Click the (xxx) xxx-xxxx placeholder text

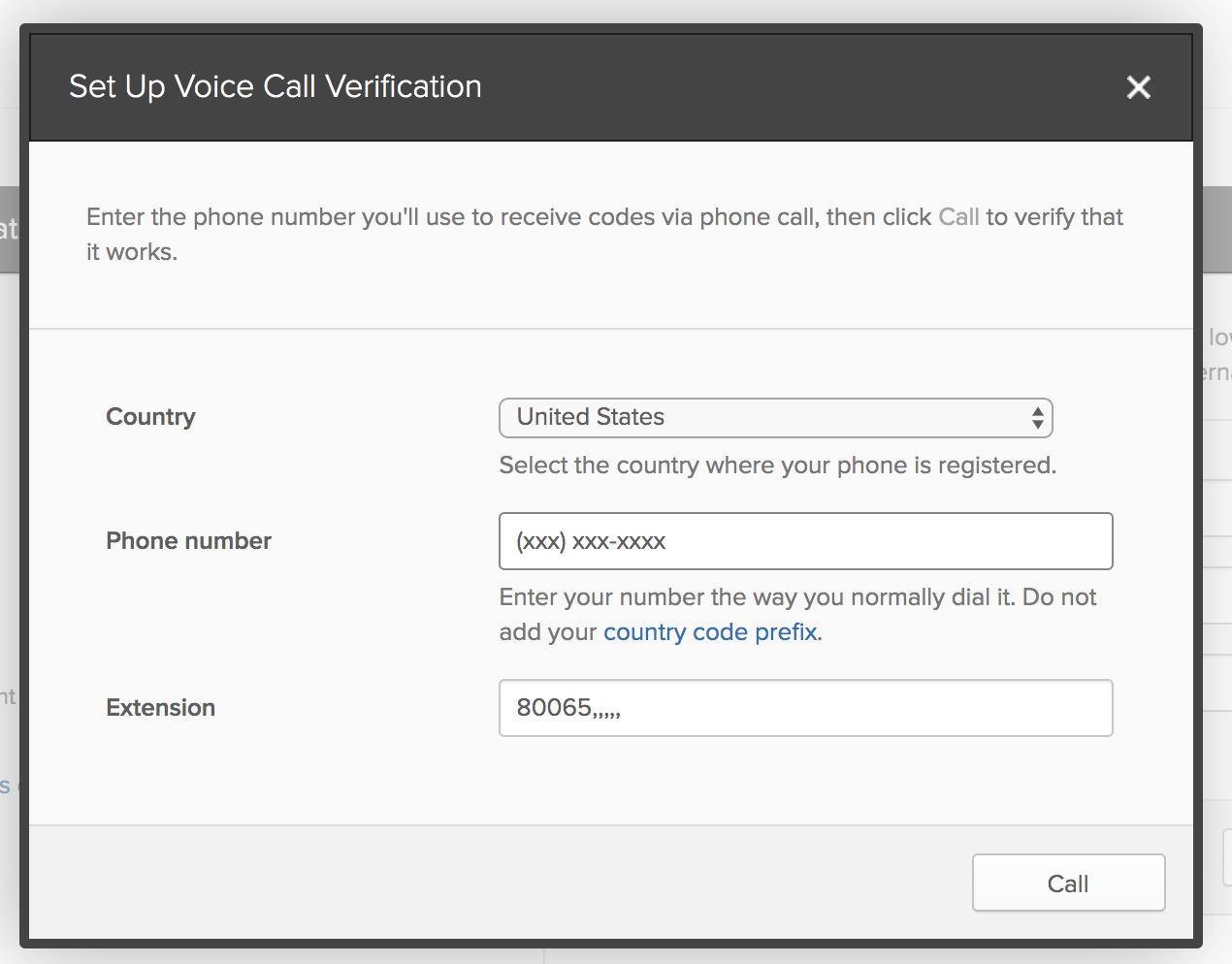point(591,541)
